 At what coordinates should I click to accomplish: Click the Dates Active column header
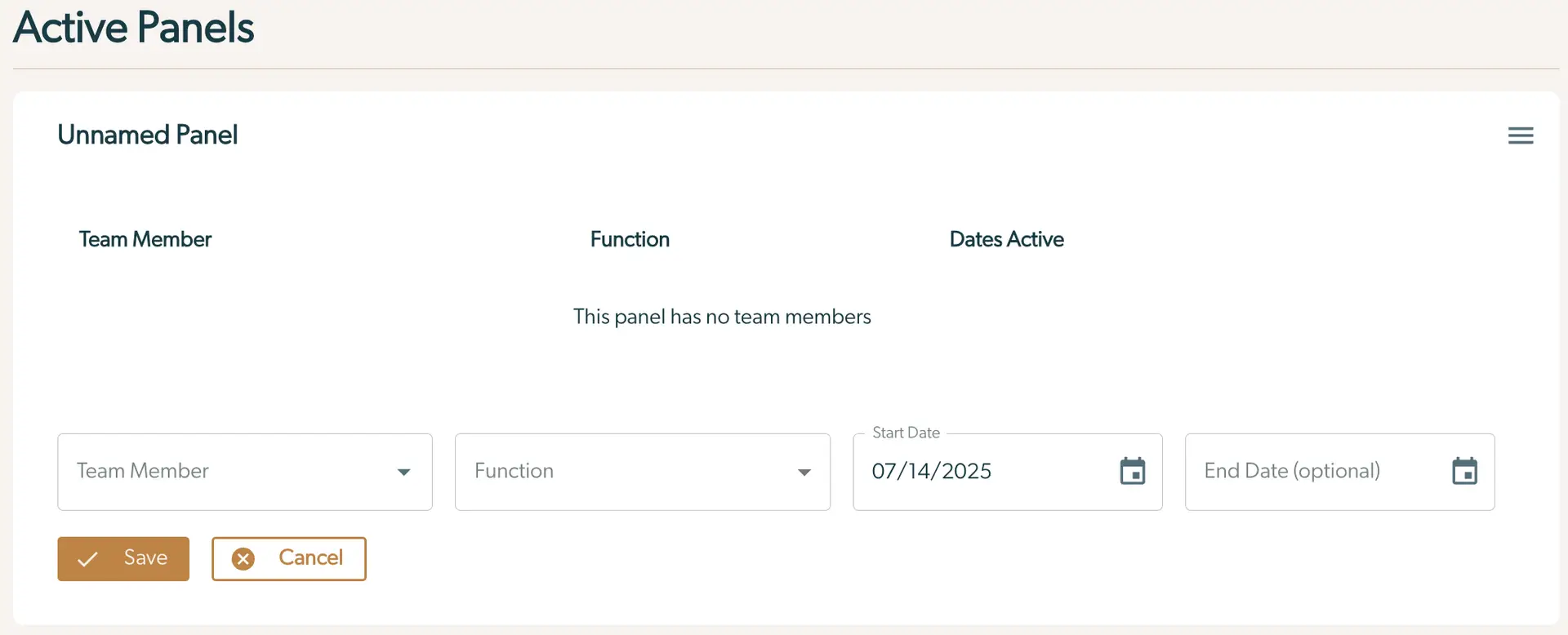1006,239
